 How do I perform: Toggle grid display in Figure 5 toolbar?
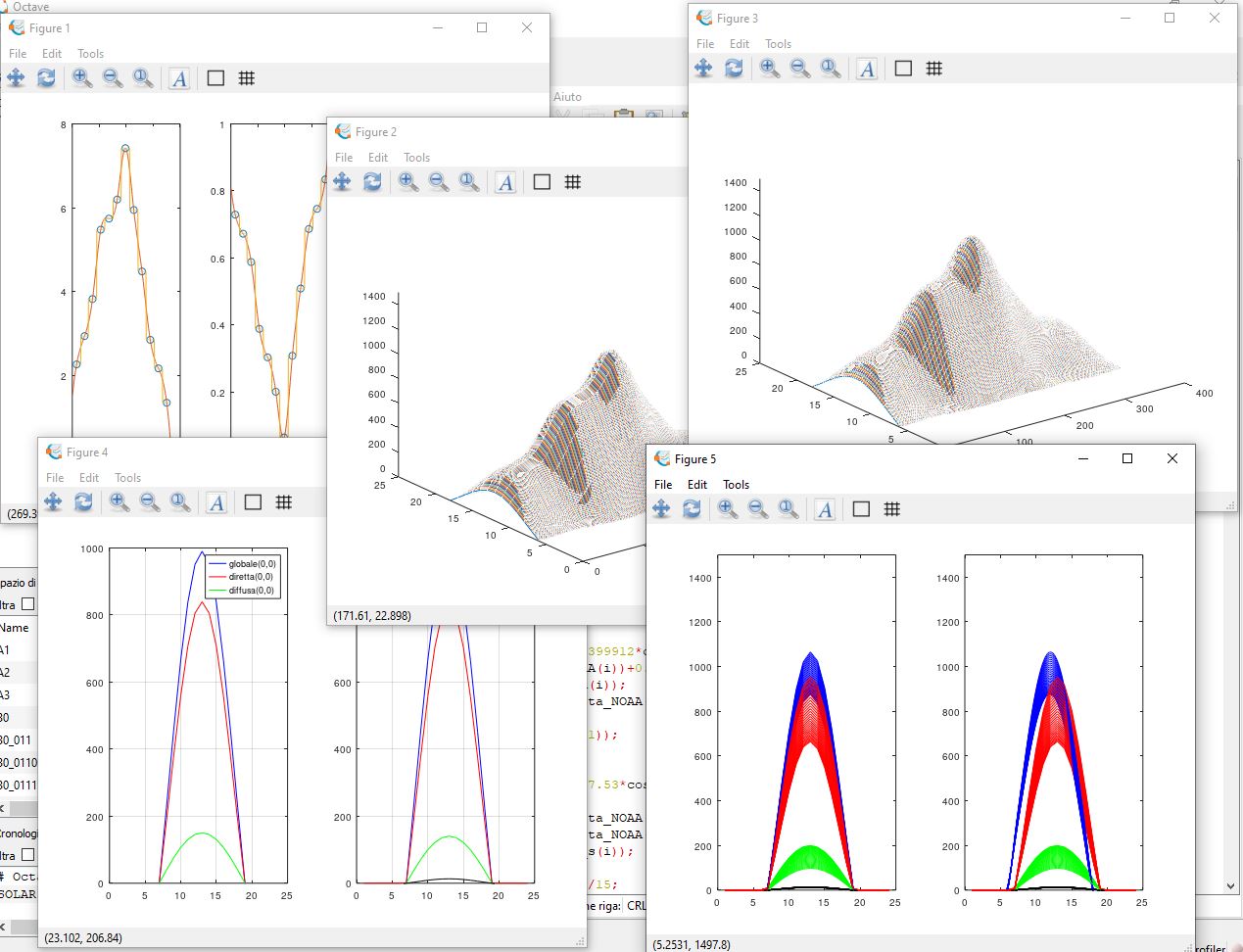pos(891,509)
